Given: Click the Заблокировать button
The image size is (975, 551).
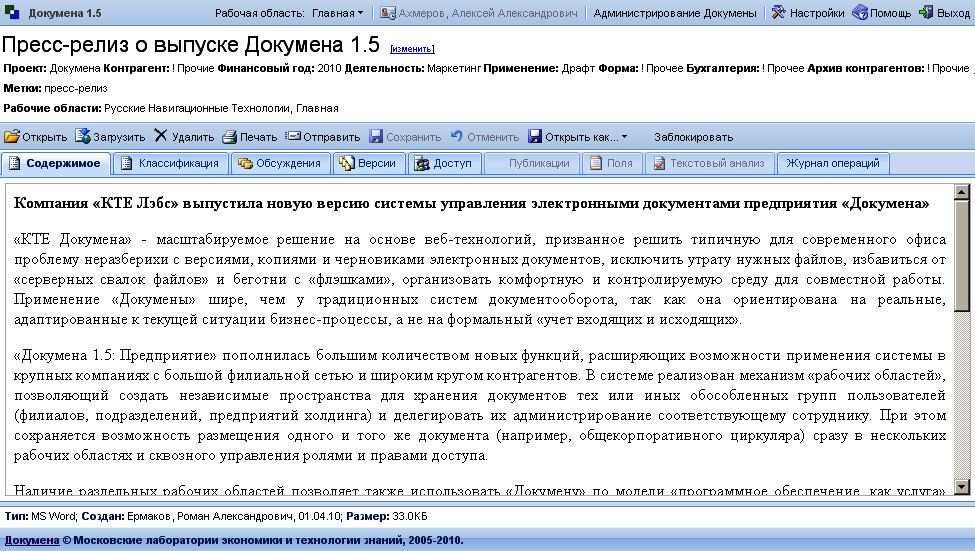Looking at the screenshot, I should (x=693, y=137).
